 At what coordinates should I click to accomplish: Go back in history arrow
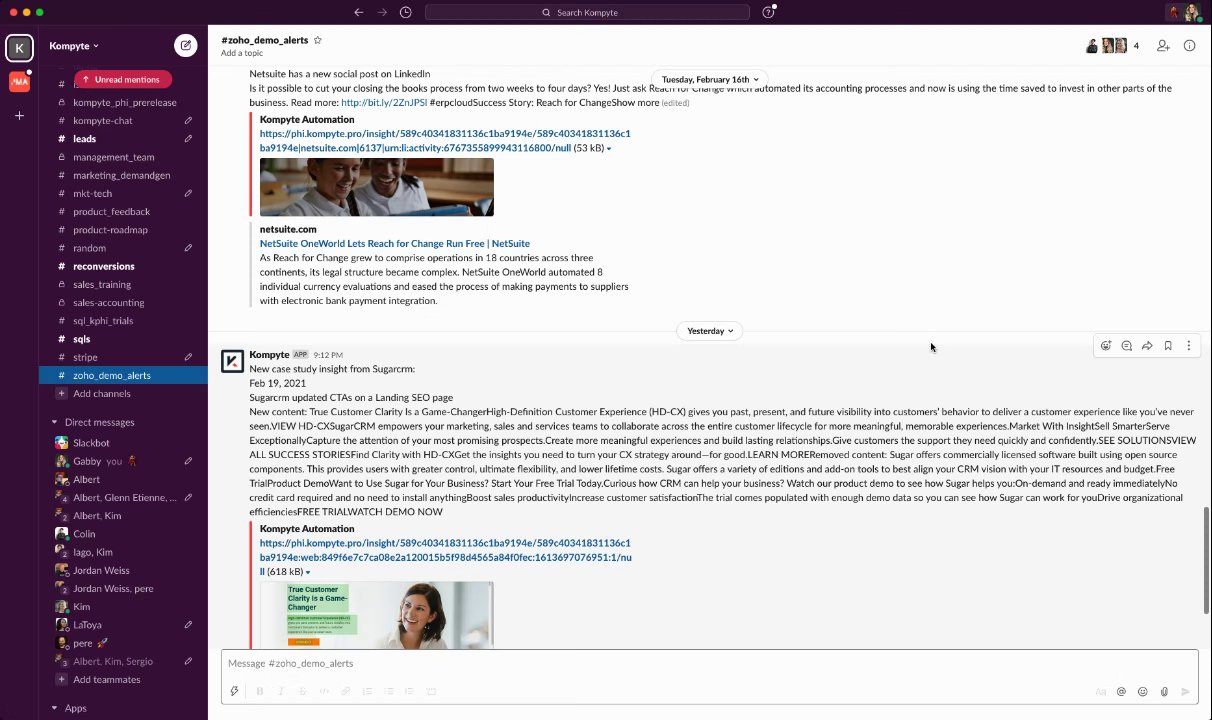tap(359, 12)
